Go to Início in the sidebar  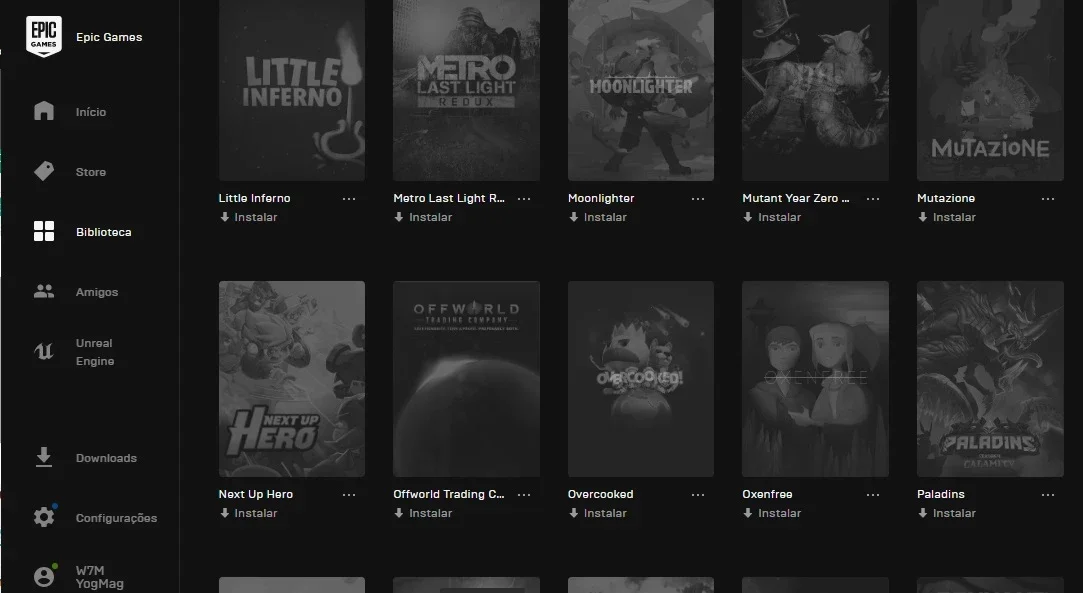click(90, 112)
